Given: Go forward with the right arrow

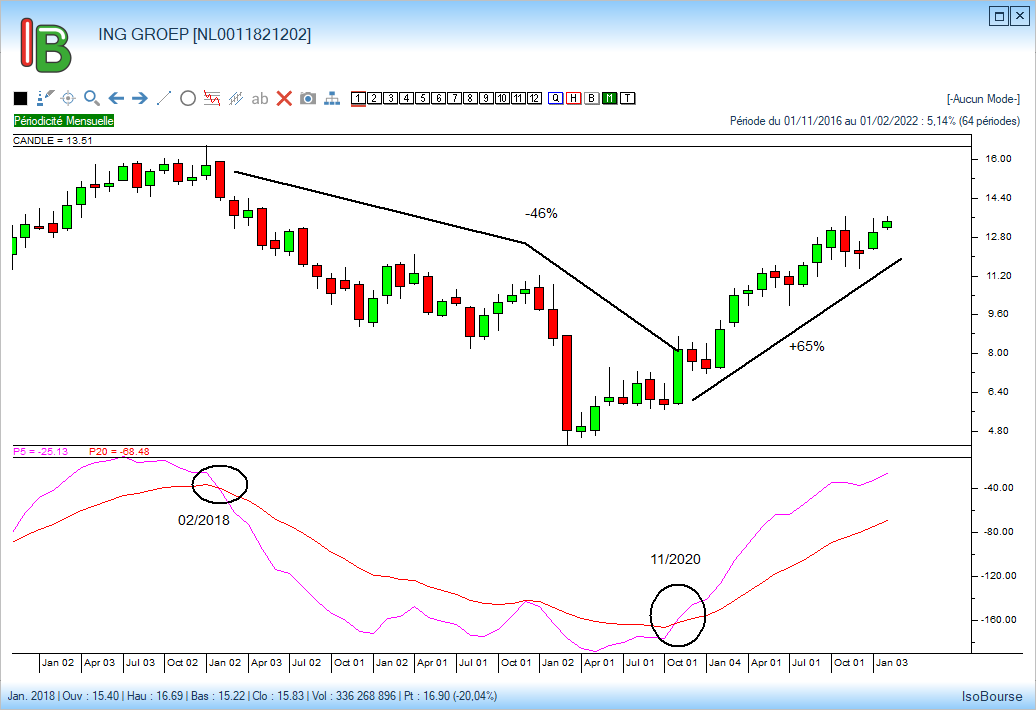Looking at the screenshot, I should click(139, 98).
